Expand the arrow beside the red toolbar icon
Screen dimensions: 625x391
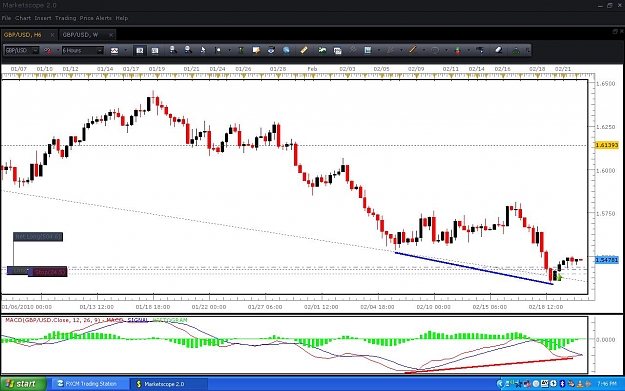(58, 51)
